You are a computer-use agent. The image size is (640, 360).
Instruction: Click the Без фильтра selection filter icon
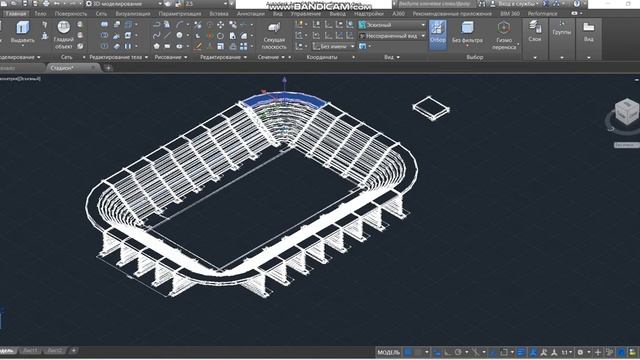pos(467,33)
